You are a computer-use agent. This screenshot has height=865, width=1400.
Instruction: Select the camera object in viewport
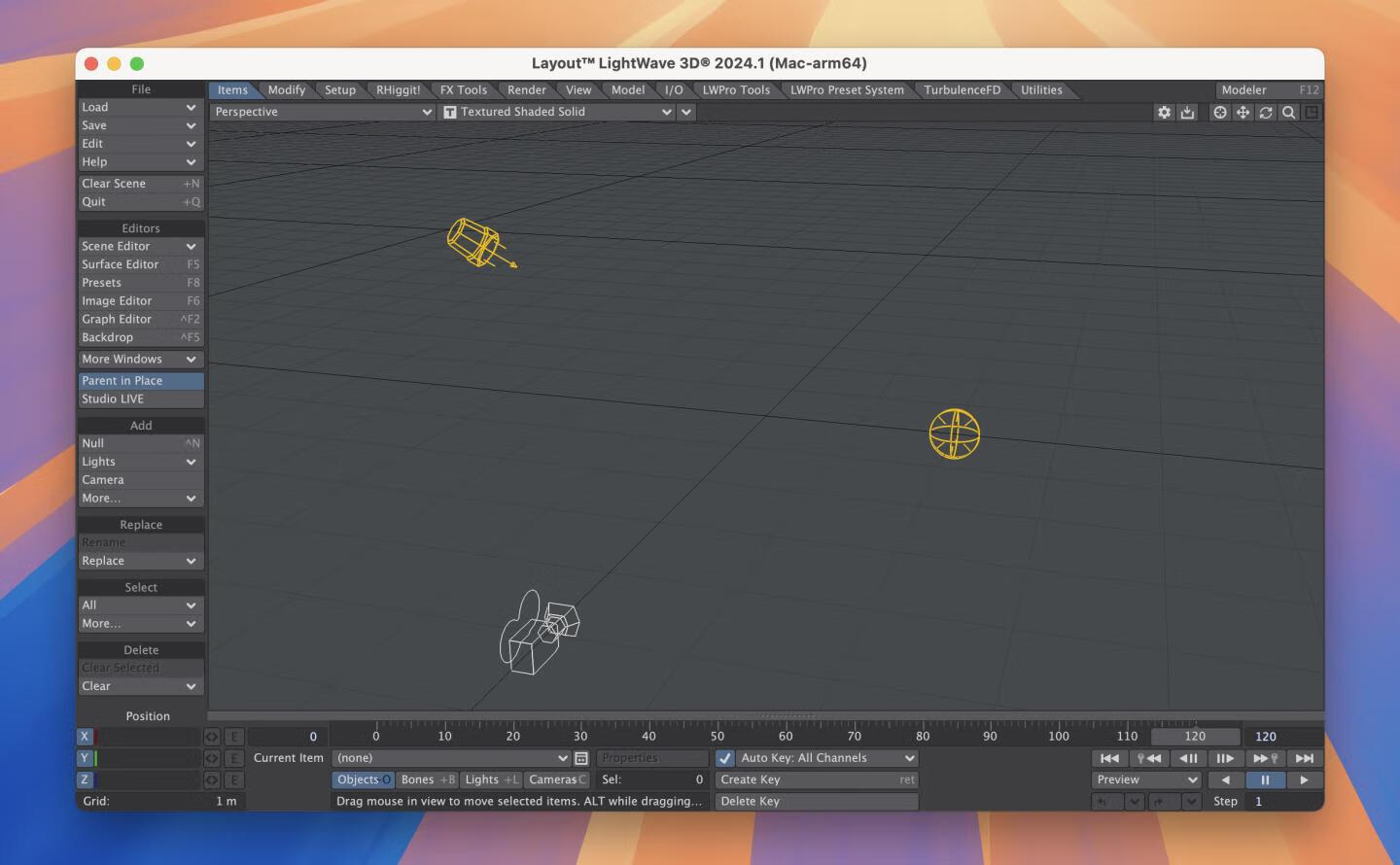pyautogui.click(x=540, y=632)
